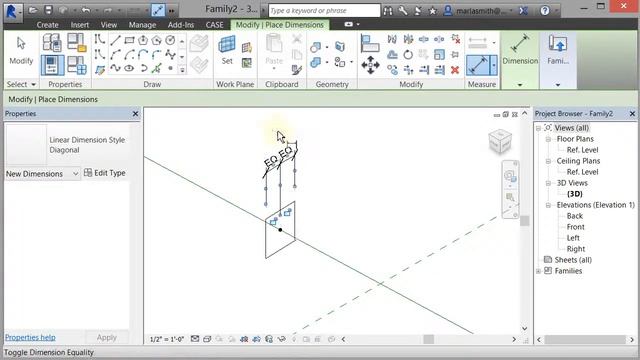Image resolution: width=640 pixels, height=360 pixels.
Task: Click the red Delete icon
Action: tap(455, 70)
